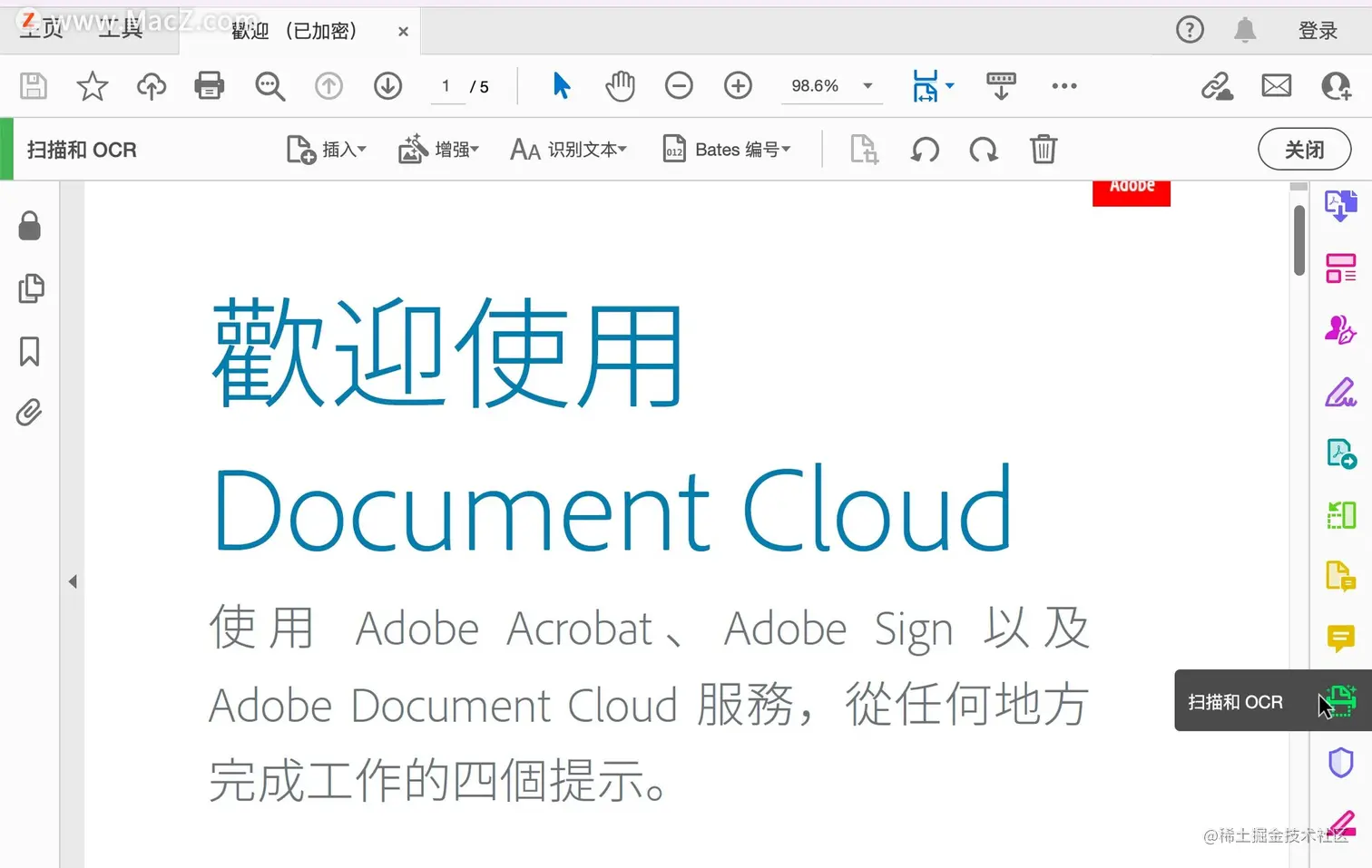Viewport: 1372px width, 868px height.
Task: Click the red Adobe logo on page
Action: pos(1132,193)
